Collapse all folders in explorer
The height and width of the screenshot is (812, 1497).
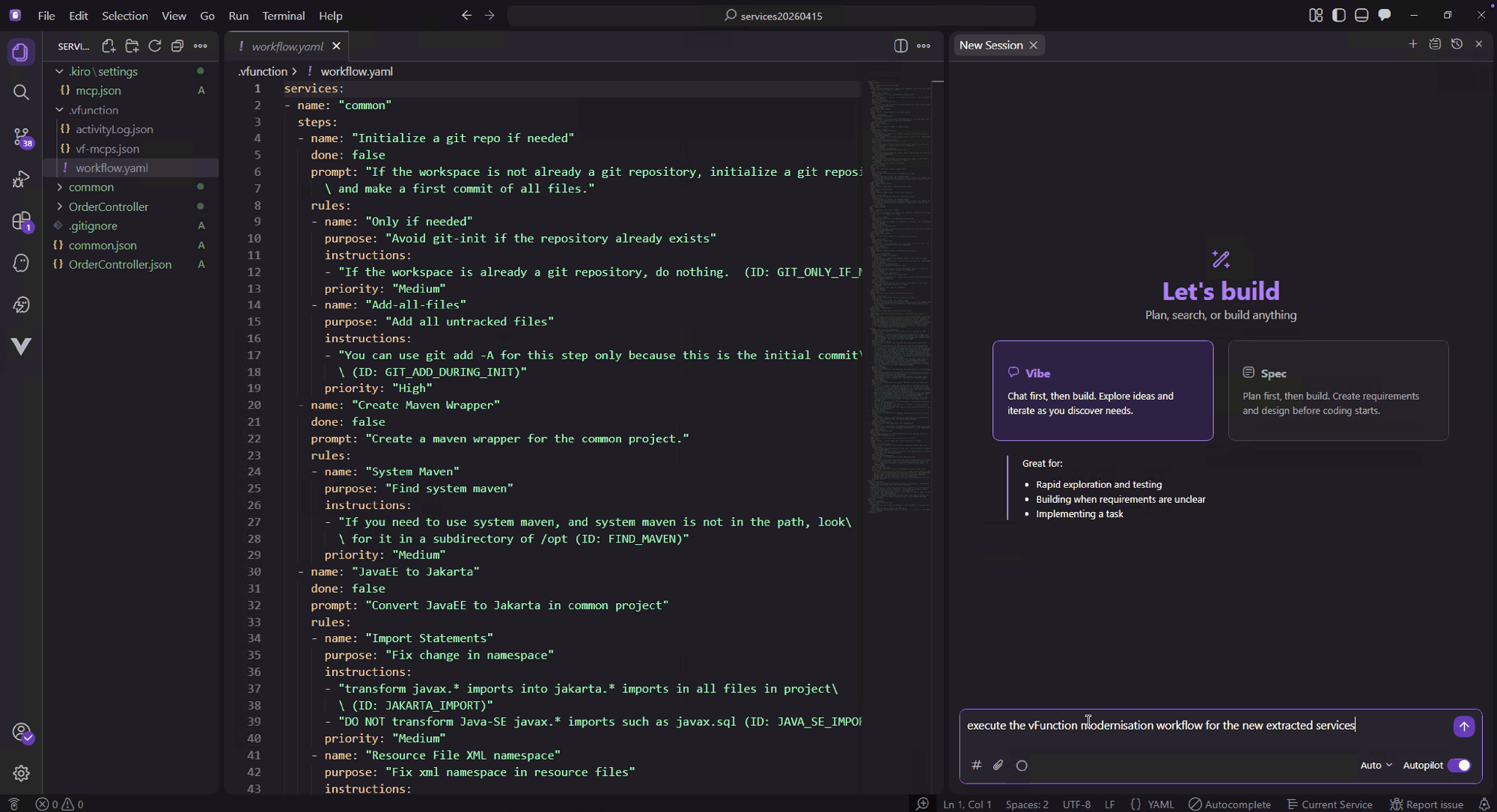pos(177,46)
